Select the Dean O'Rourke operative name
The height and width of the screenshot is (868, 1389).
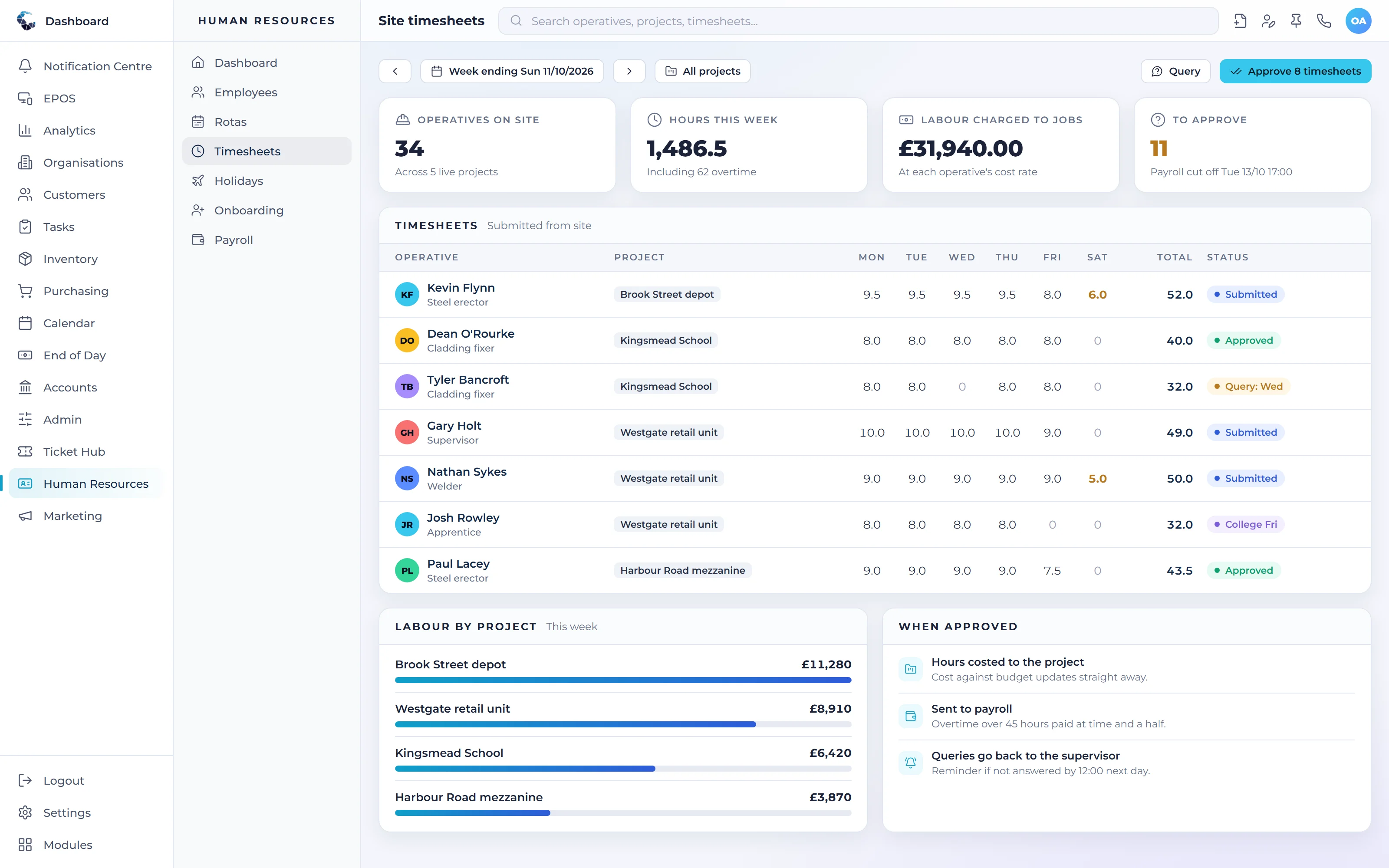tap(471, 334)
